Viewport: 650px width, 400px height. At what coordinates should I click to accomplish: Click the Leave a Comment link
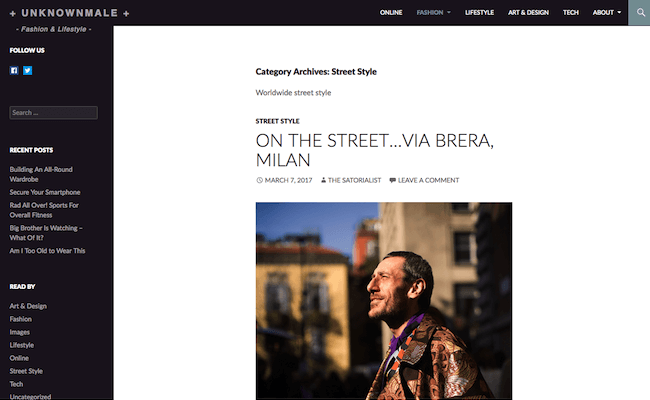click(428, 180)
